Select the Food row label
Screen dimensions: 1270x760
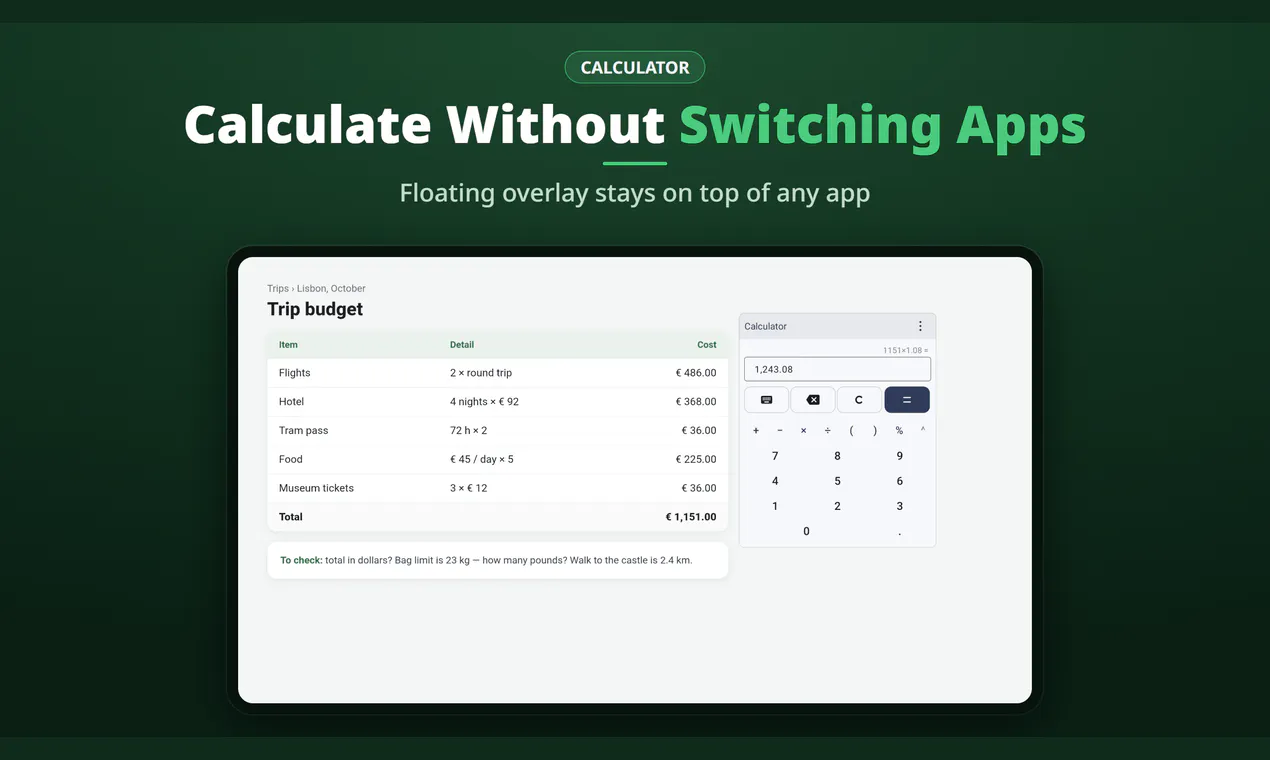tap(291, 460)
